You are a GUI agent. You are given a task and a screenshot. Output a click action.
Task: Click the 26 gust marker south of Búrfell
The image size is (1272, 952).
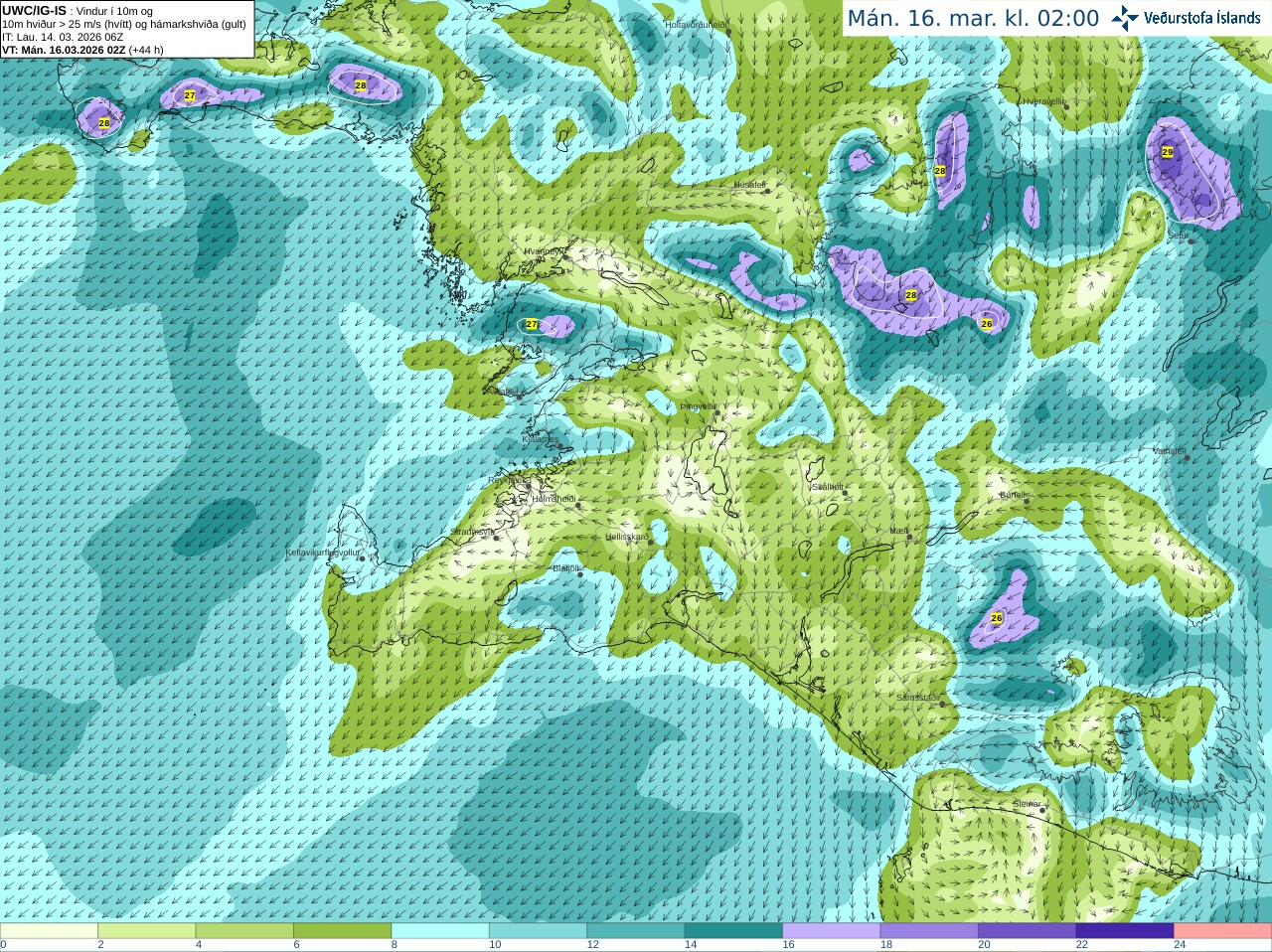click(x=997, y=617)
